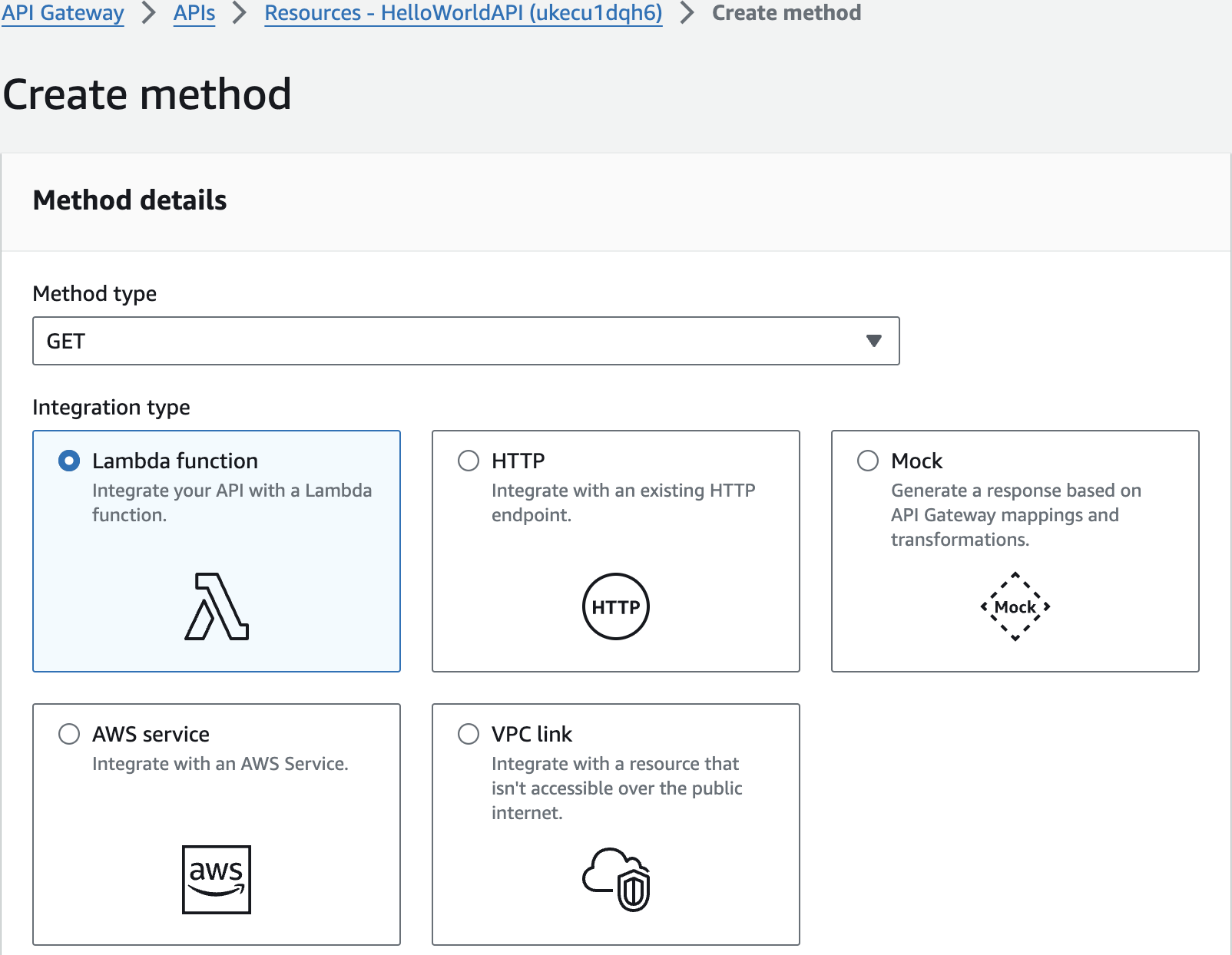
Task: Click 'Integrate with an AWS Service.' description
Action: tap(220, 764)
